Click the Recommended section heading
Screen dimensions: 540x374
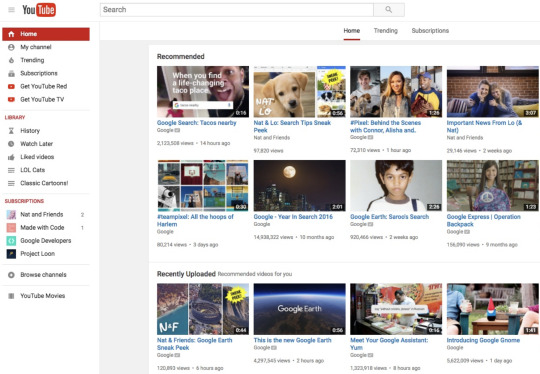click(x=180, y=56)
